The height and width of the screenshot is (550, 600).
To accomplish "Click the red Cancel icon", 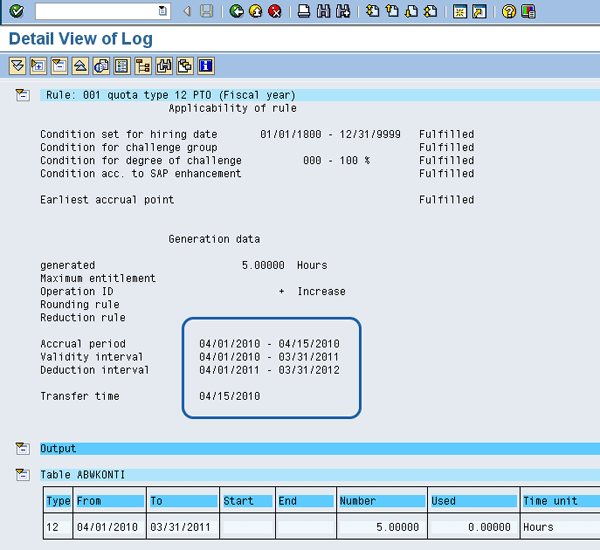I will [x=274, y=12].
